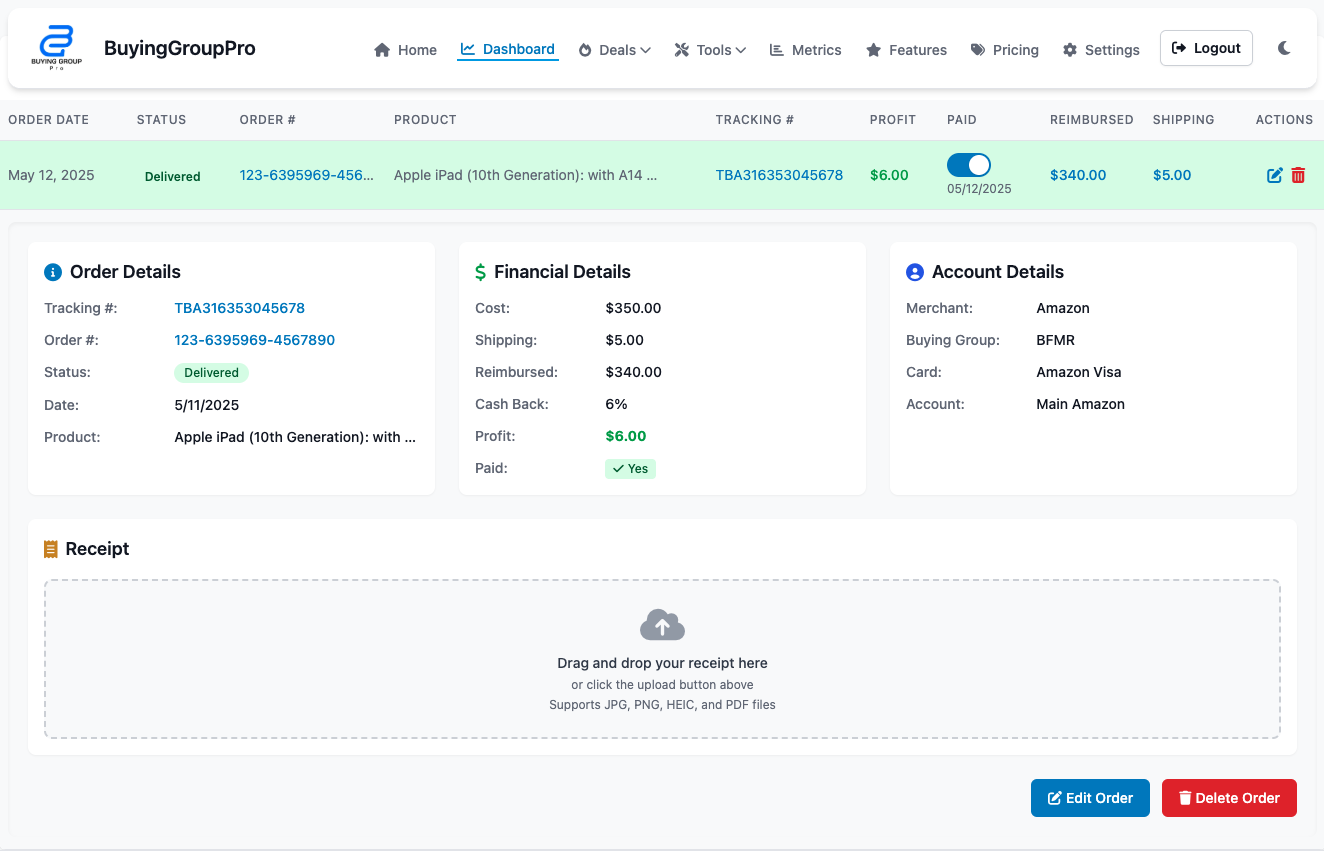Screen dimensions: 1324x852
Task: Navigate to Features page
Action: [906, 50]
